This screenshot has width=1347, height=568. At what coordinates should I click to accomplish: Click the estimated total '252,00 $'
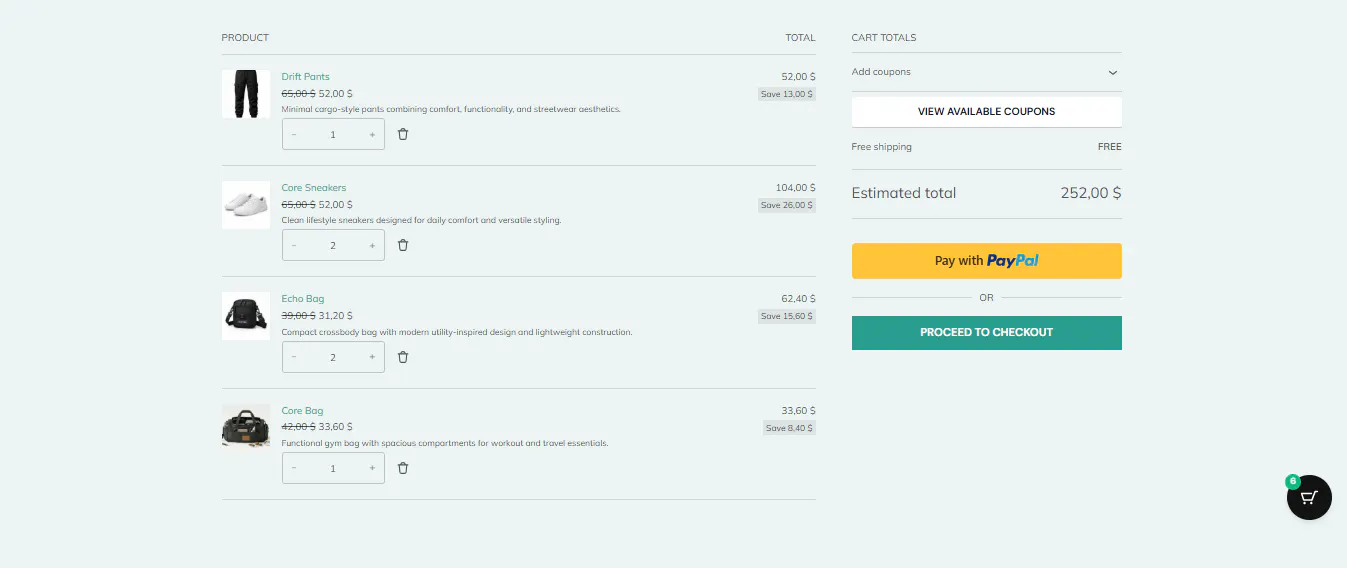click(x=1091, y=193)
